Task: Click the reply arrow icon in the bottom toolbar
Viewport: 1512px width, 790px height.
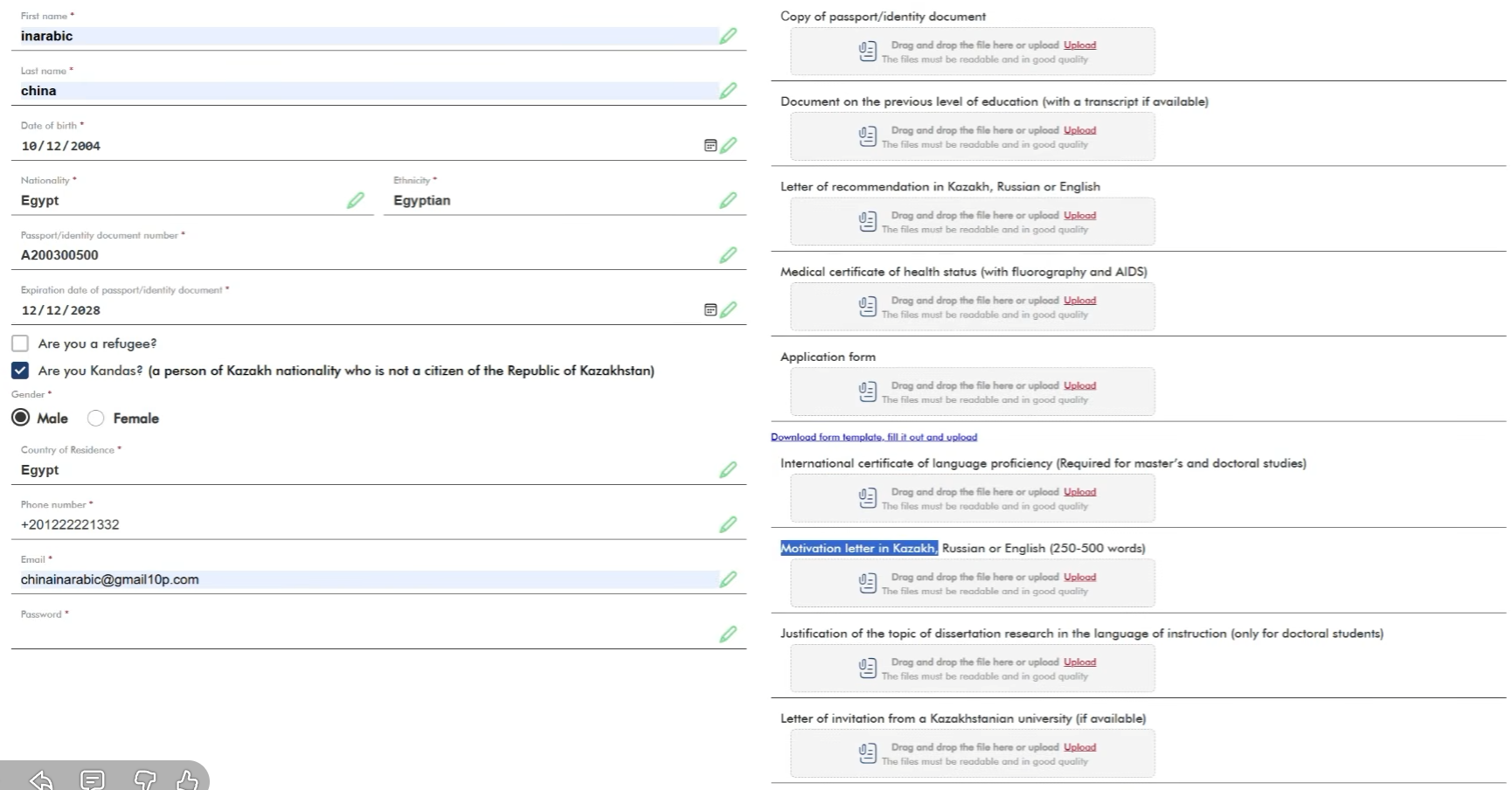Action: point(41,780)
